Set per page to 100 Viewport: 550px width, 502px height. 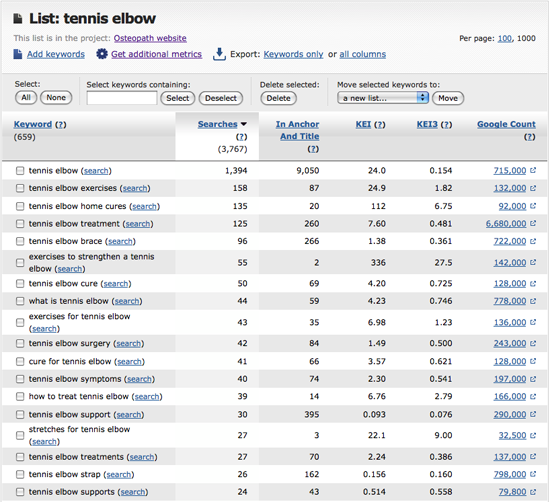pyautogui.click(x=504, y=38)
